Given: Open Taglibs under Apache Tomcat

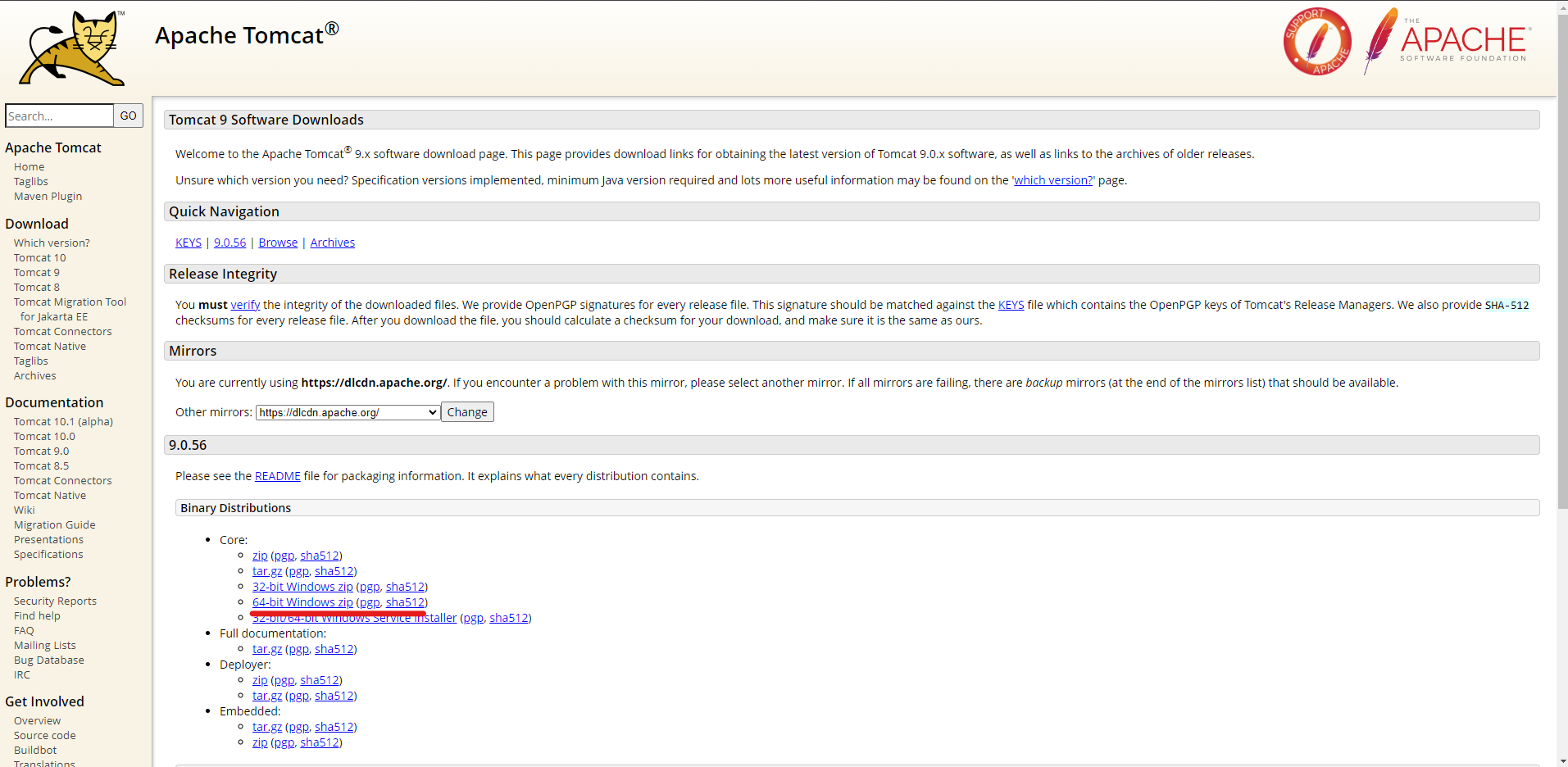Looking at the screenshot, I should (x=31, y=181).
